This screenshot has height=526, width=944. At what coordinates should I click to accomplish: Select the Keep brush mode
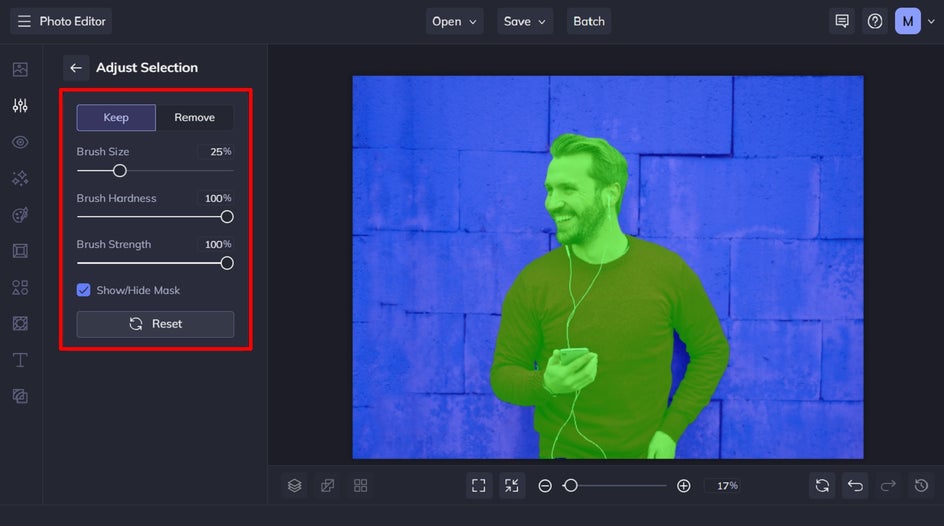coord(116,117)
